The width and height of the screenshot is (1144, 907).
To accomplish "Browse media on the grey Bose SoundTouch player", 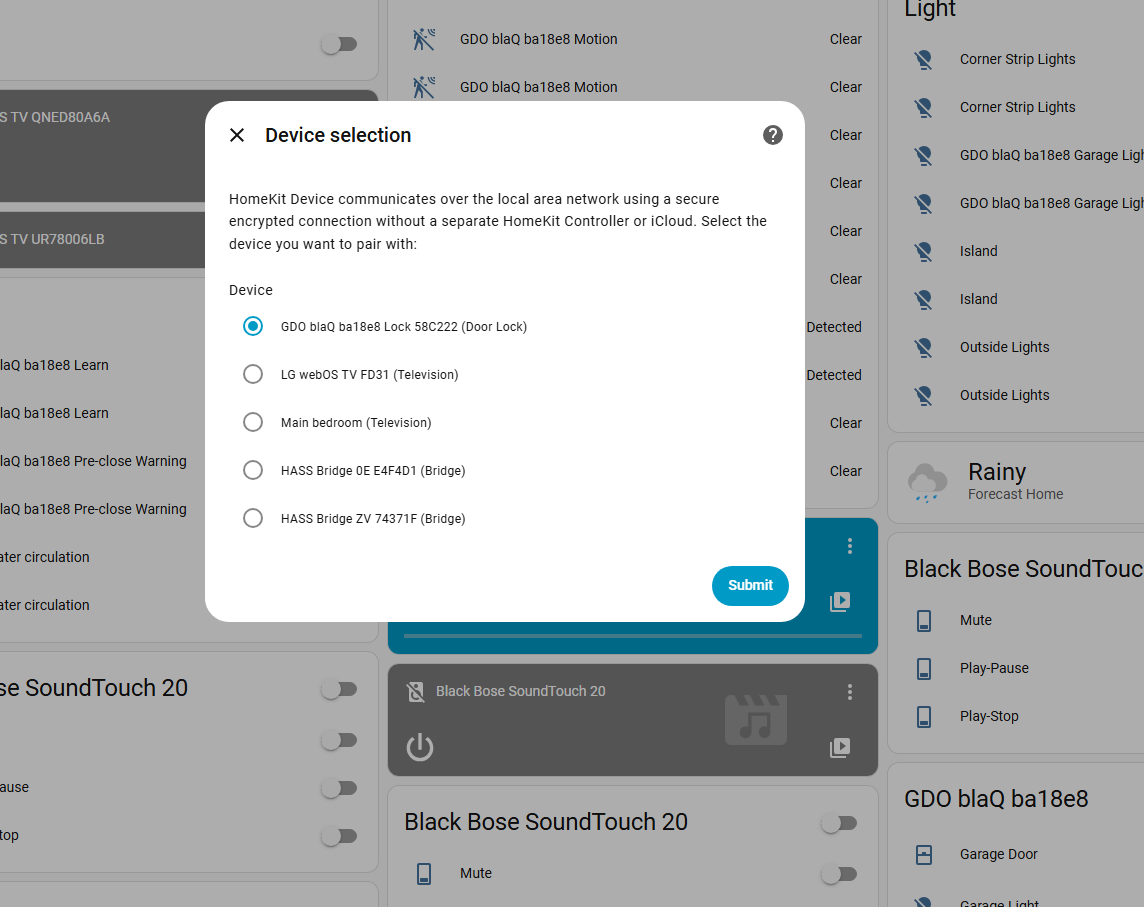I will (x=840, y=747).
